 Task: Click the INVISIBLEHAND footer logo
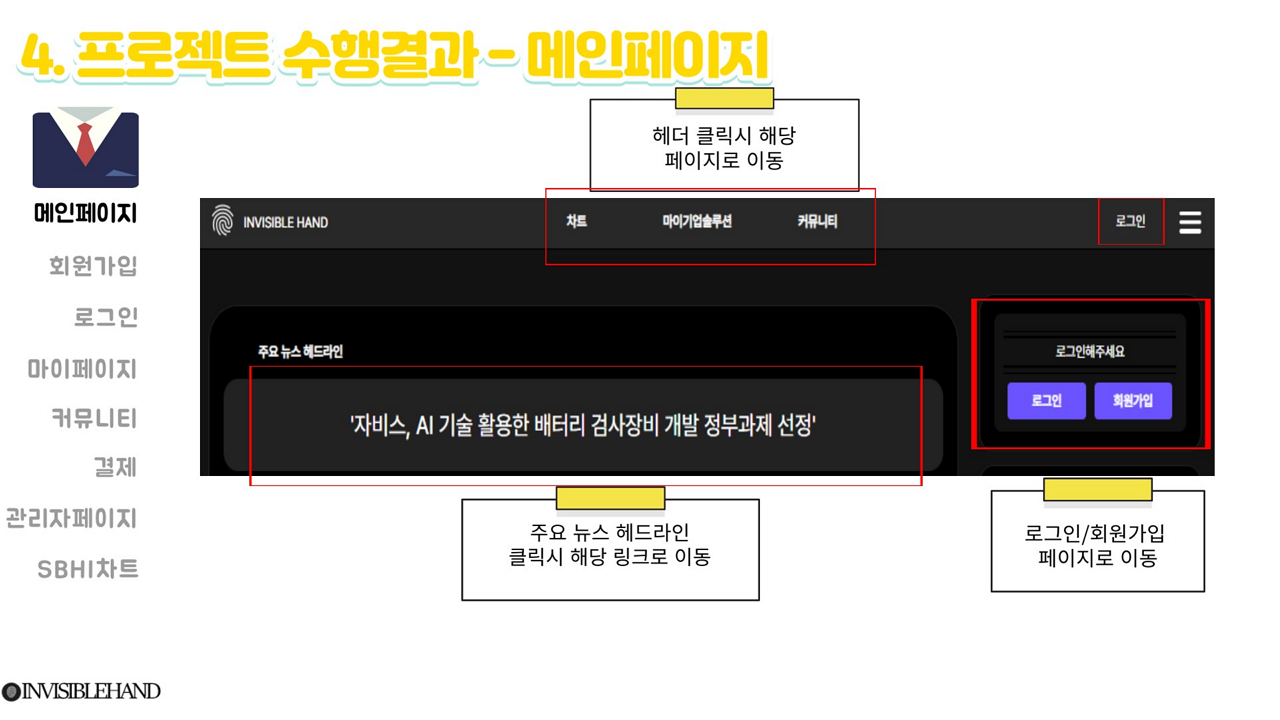pyautogui.click(x=81, y=691)
